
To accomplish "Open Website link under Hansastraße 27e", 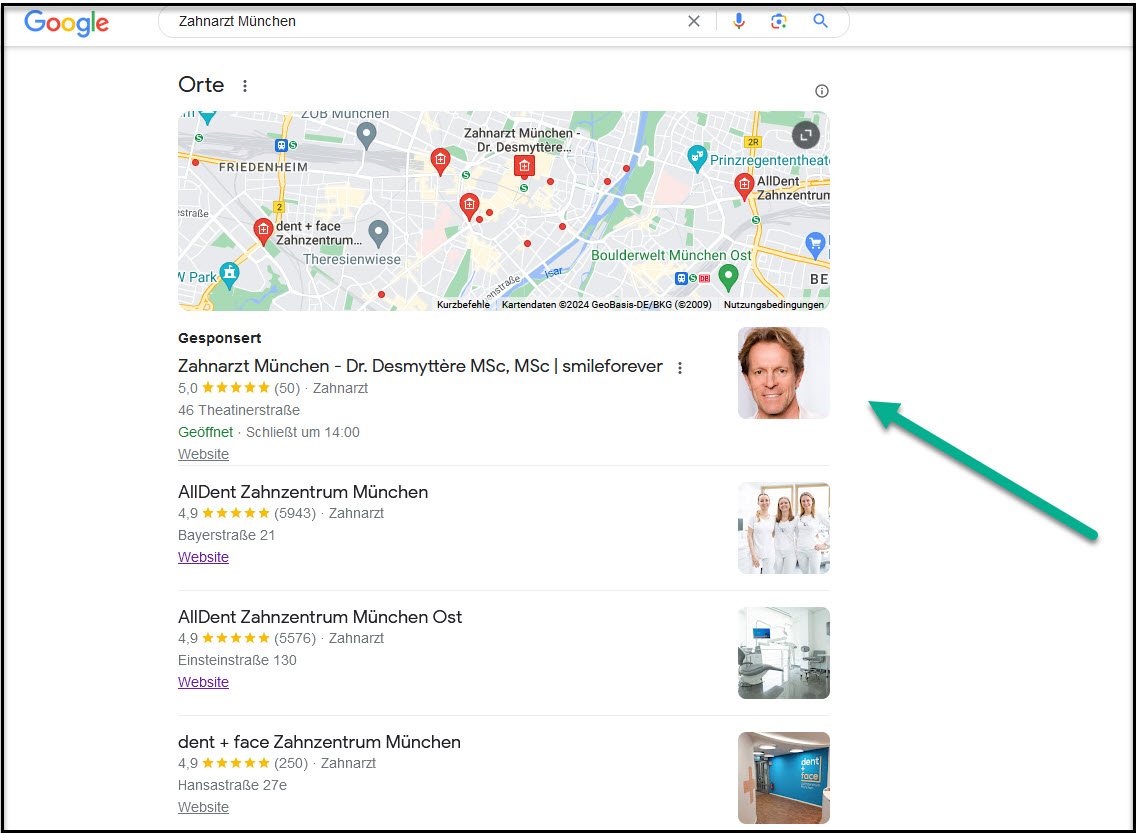I will [204, 807].
